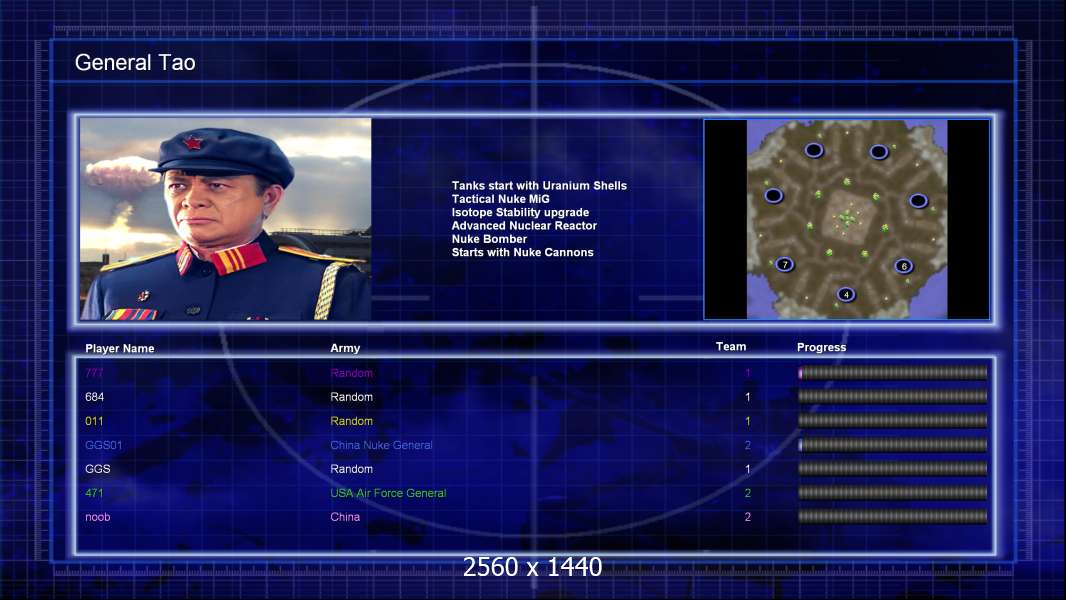Screen dimensions: 1066x600
Task: Click the team number for player 684
Action: click(748, 397)
